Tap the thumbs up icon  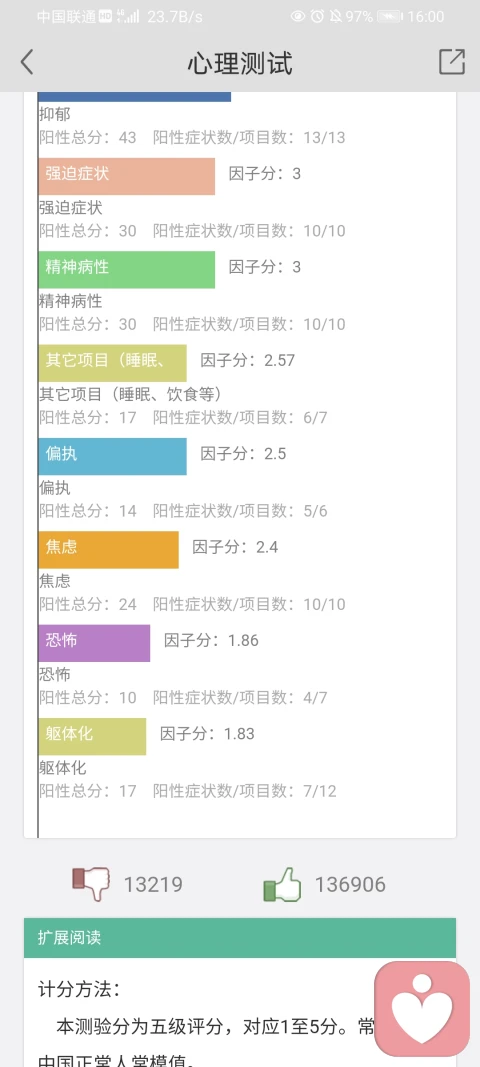(282, 884)
